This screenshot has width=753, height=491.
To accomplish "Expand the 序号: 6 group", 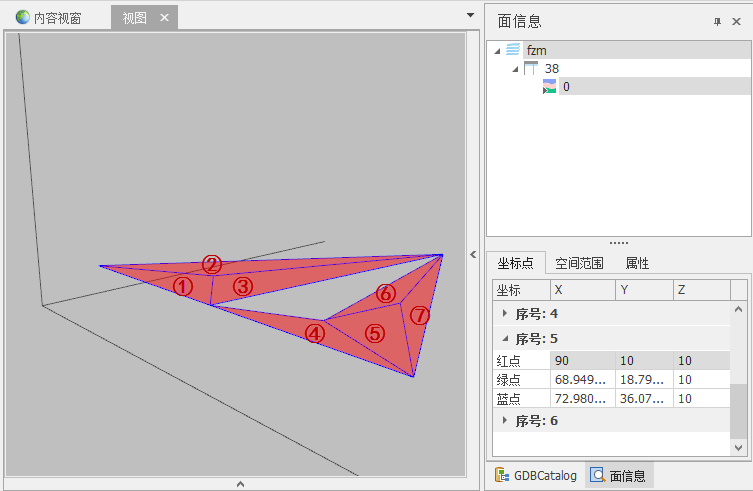I will point(504,421).
